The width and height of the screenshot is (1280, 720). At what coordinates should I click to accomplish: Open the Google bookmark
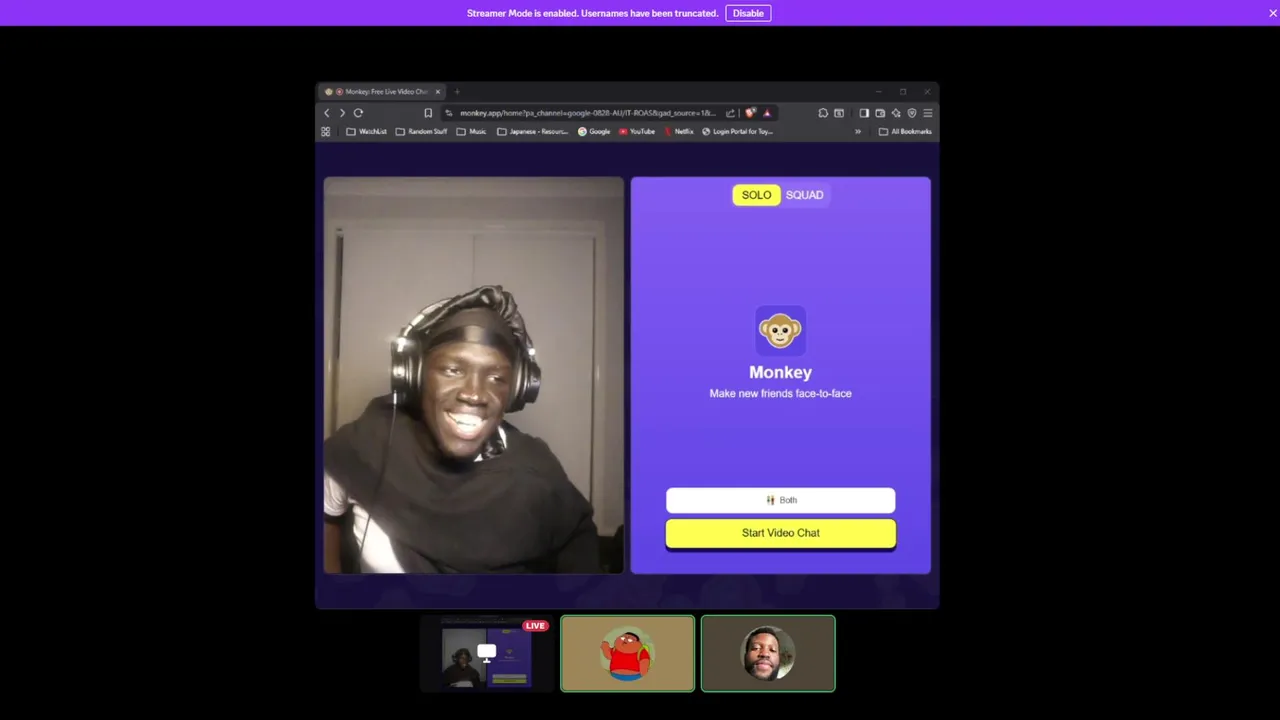pos(594,131)
